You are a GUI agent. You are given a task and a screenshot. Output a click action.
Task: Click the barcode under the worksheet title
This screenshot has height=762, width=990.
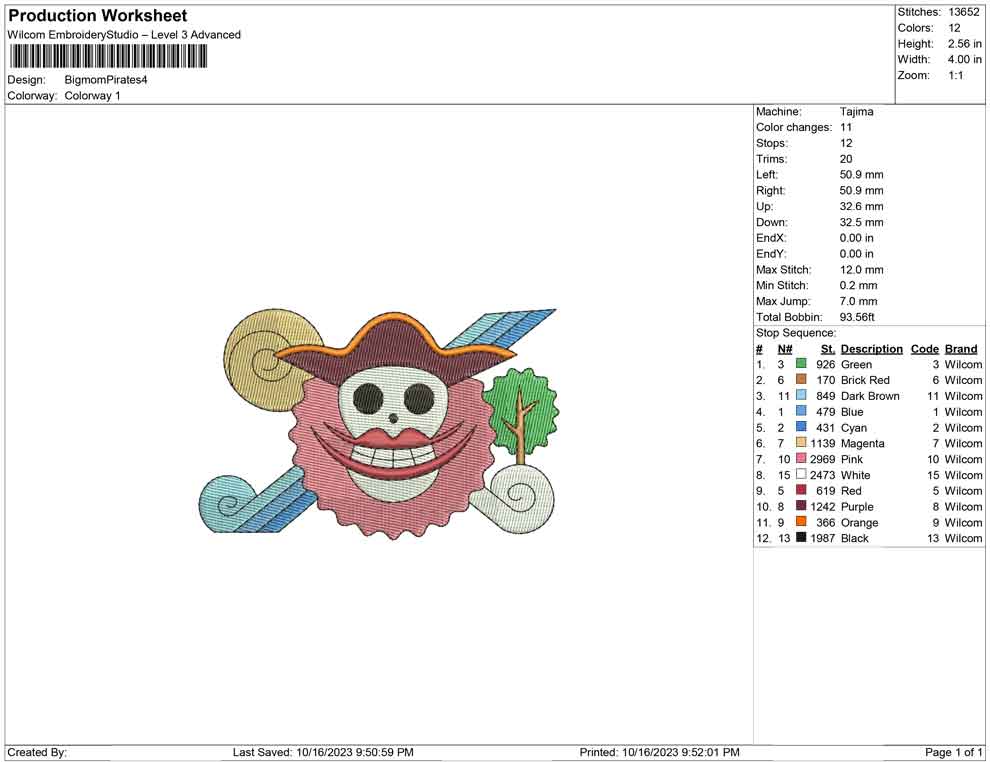(x=108, y=57)
